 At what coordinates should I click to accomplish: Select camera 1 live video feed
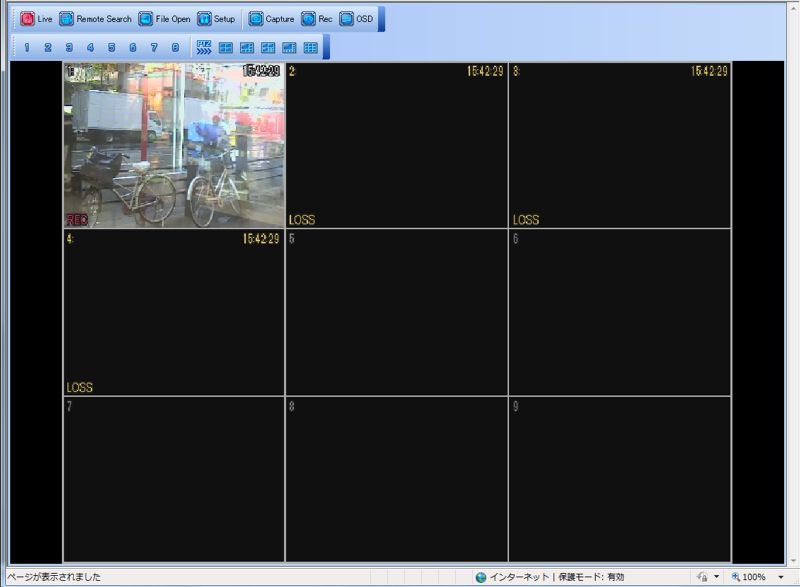click(x=174, y=145)
